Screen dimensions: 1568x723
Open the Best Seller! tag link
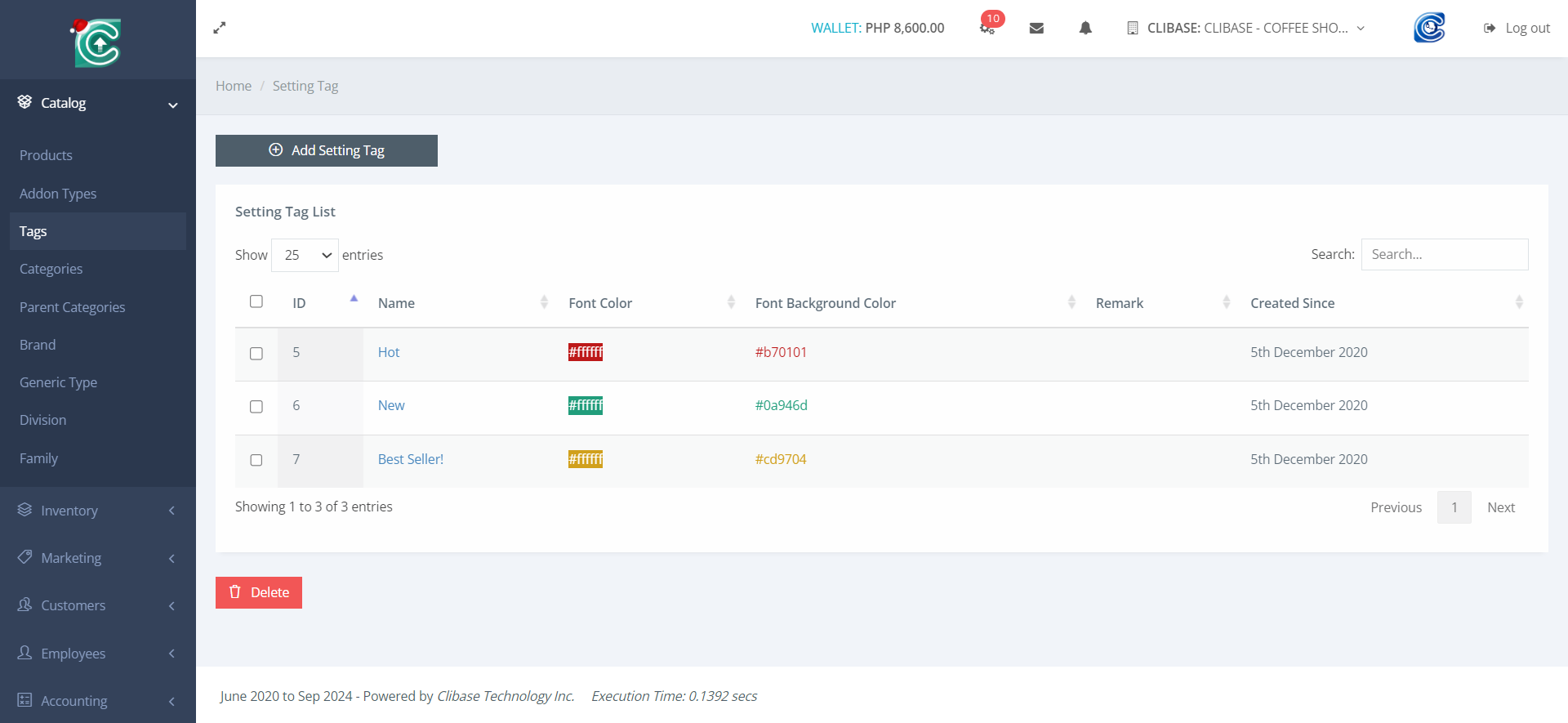pos(410,459)
